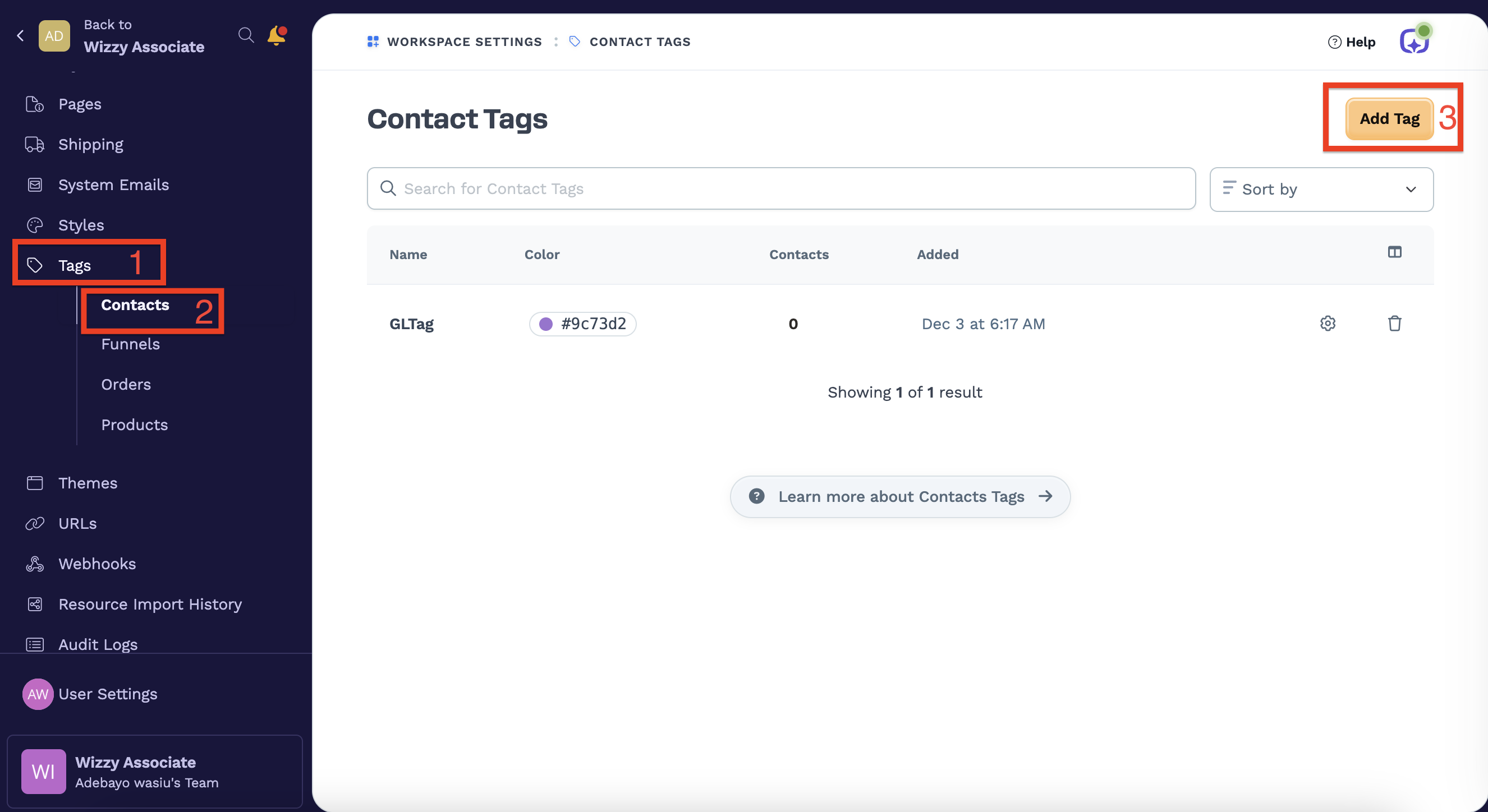Open the sidebar search magnifier icon
This screenshot has width=1488, height=812.
click(246, 35)
